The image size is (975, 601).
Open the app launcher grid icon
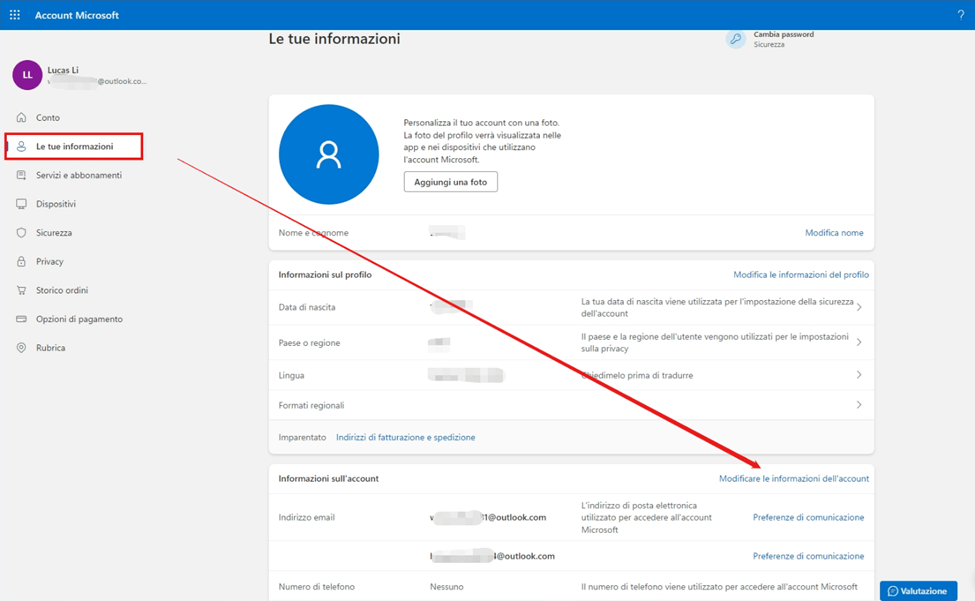[x=14, y=15]
